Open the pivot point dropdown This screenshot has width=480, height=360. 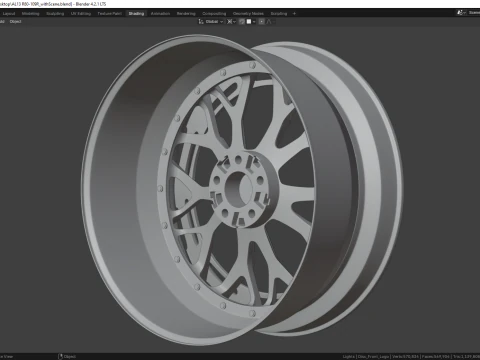tap(231, 22)
